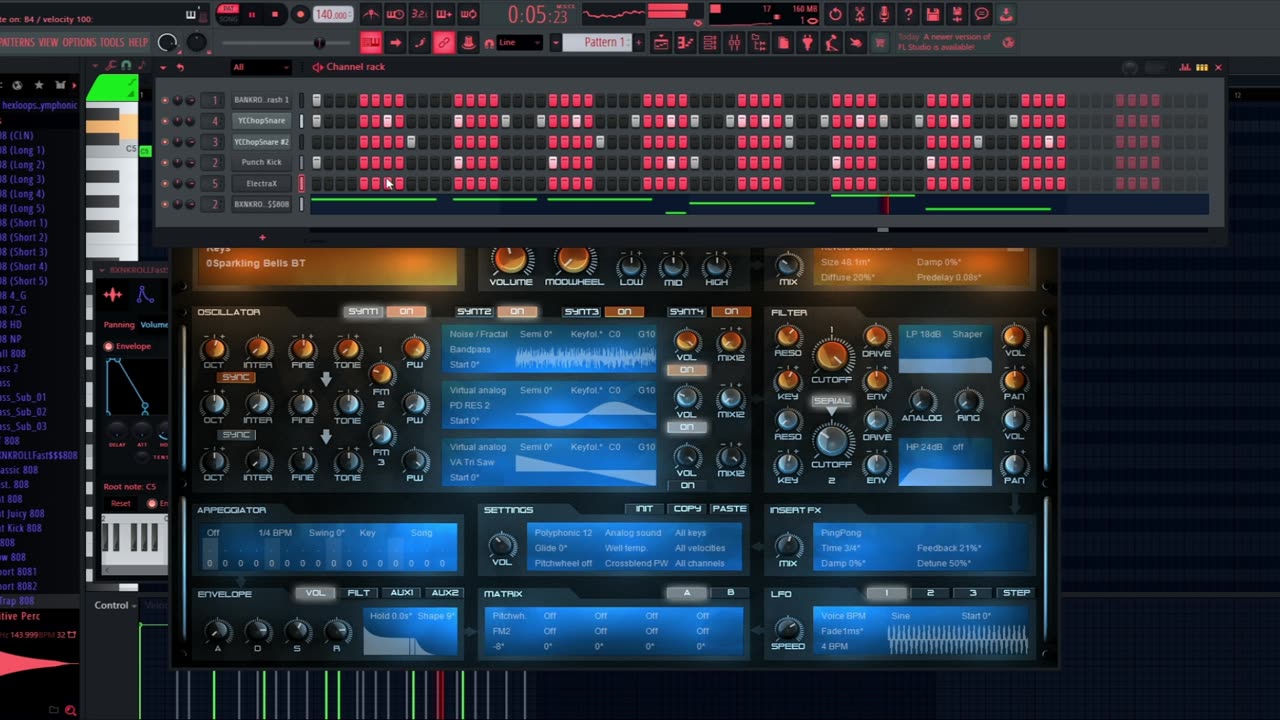This screenshot has height=720, width=1280.
Task: Click the star favorites icon in browser
Action: pos(40,85)
